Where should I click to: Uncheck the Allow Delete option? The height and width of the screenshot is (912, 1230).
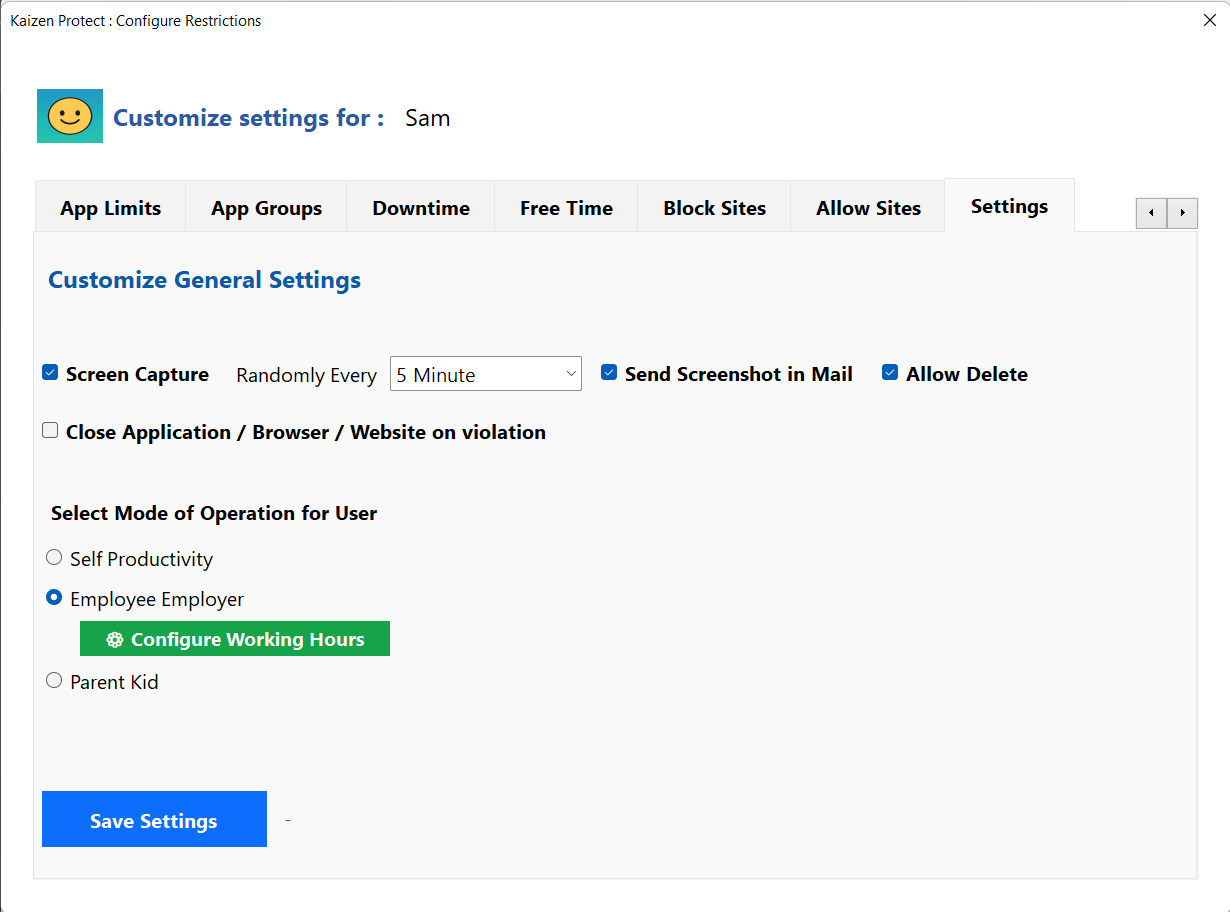pyautogui.click(x=890, y=373)
